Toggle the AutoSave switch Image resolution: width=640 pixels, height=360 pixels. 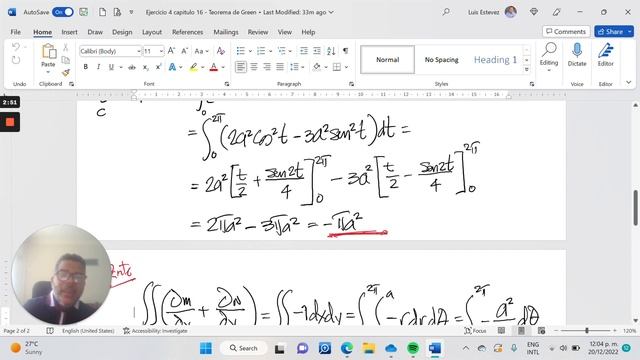coord(62,12)
